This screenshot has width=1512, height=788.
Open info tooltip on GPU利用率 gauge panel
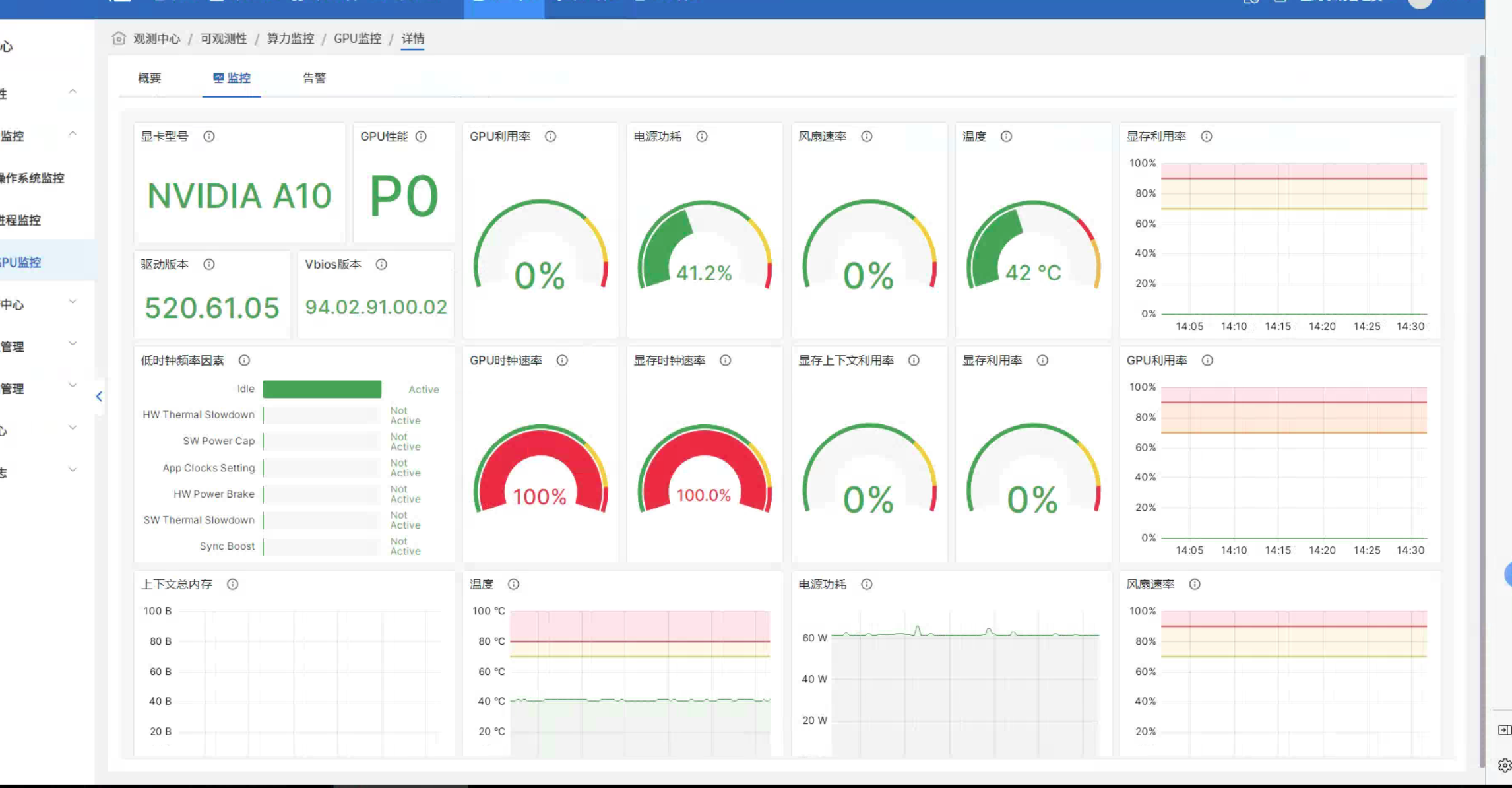coord(550,137)
